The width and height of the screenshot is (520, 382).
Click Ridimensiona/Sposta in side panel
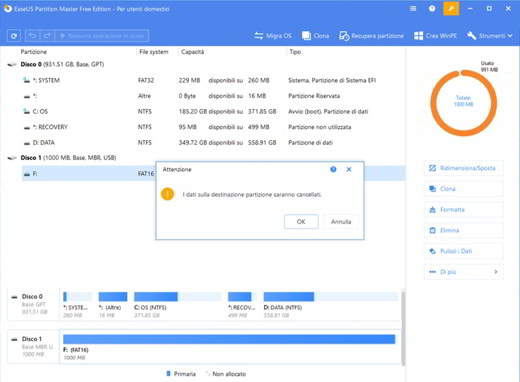(x=463, y=168)
